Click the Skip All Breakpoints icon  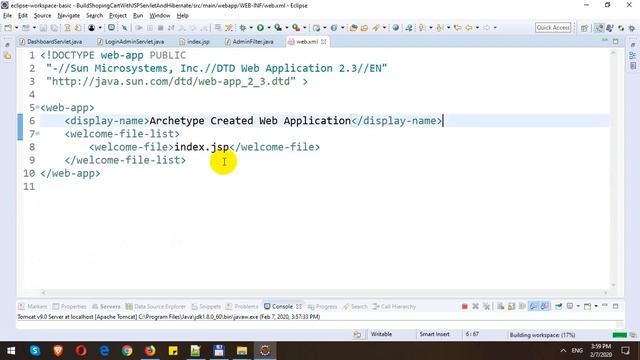pyautogui.click(x=124, y=28)
